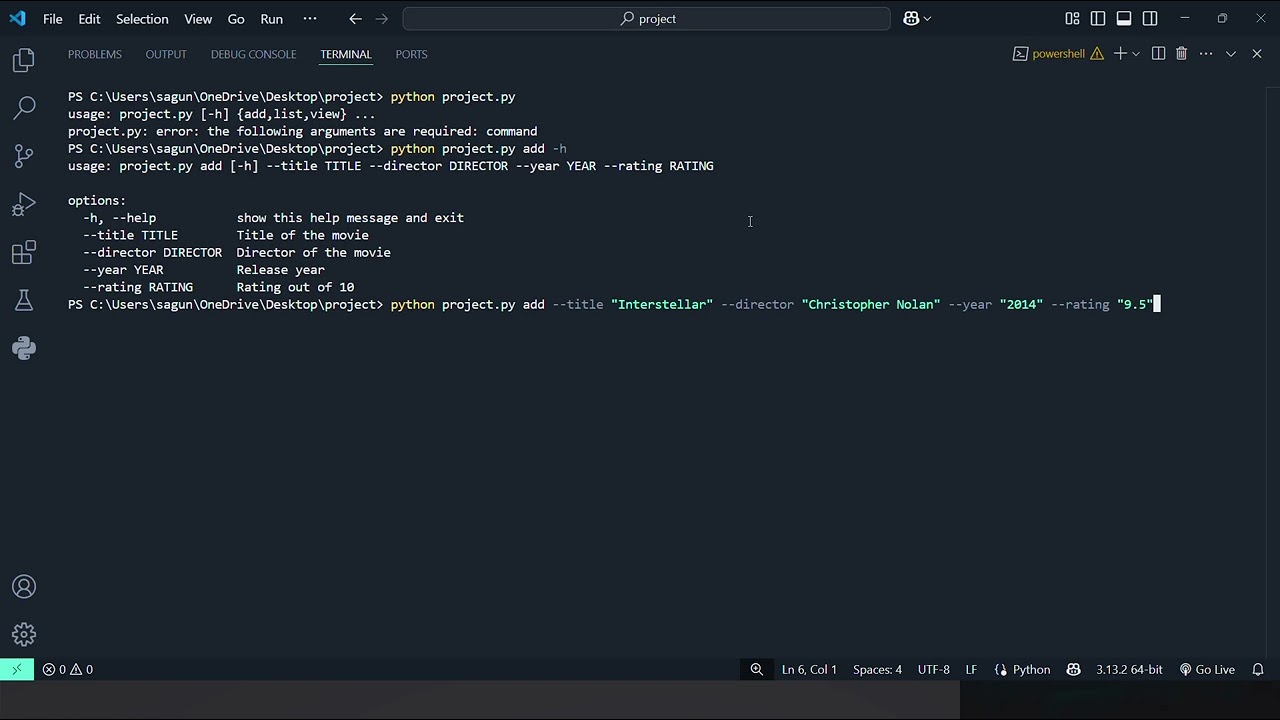Open Copilot status icon in status bar
Screen dimensions: 1280x720
1073,669
